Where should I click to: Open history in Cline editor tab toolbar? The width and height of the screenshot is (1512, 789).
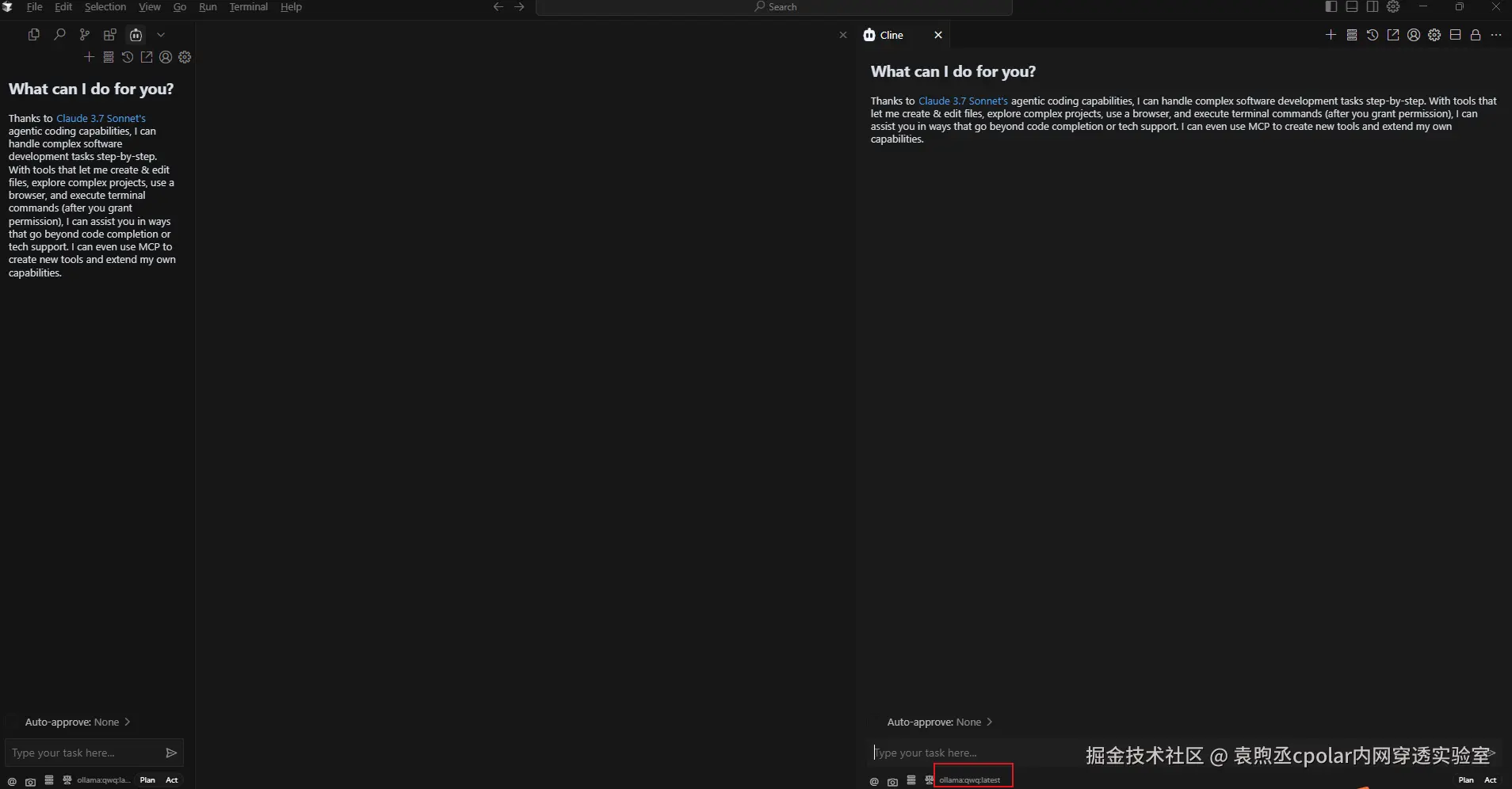(x=1373, y=35)
